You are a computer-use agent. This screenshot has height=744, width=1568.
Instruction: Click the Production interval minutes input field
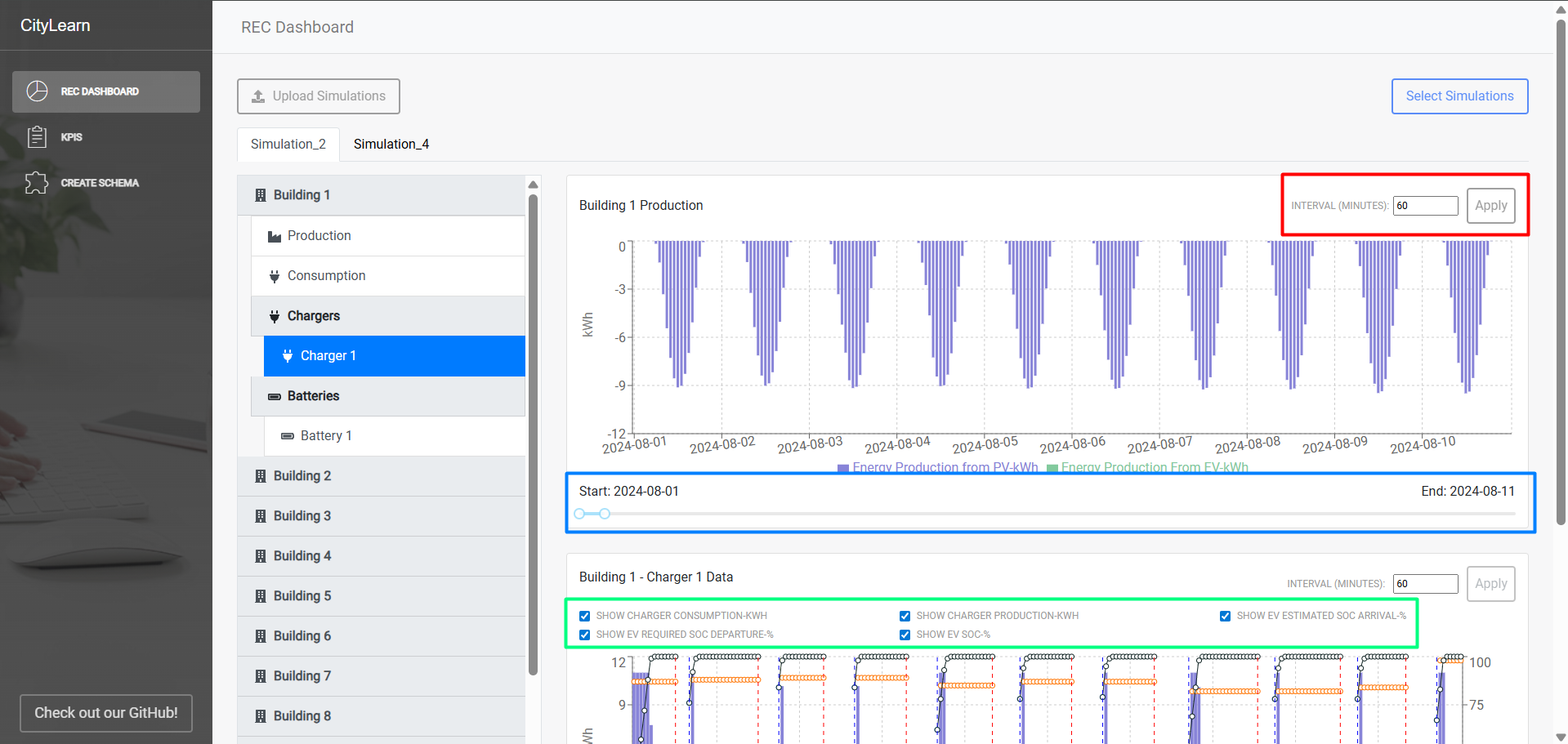1425,206
